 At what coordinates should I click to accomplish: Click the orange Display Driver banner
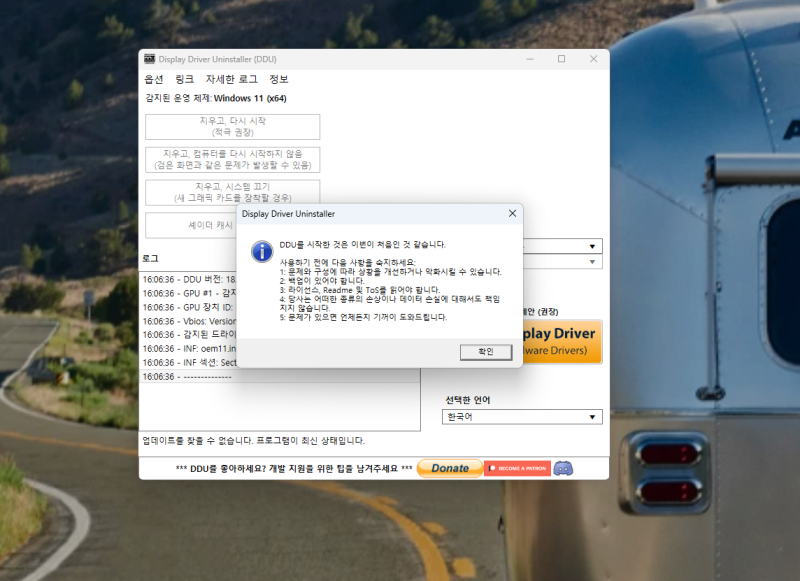pyautogui.click(x=562, y=342)
